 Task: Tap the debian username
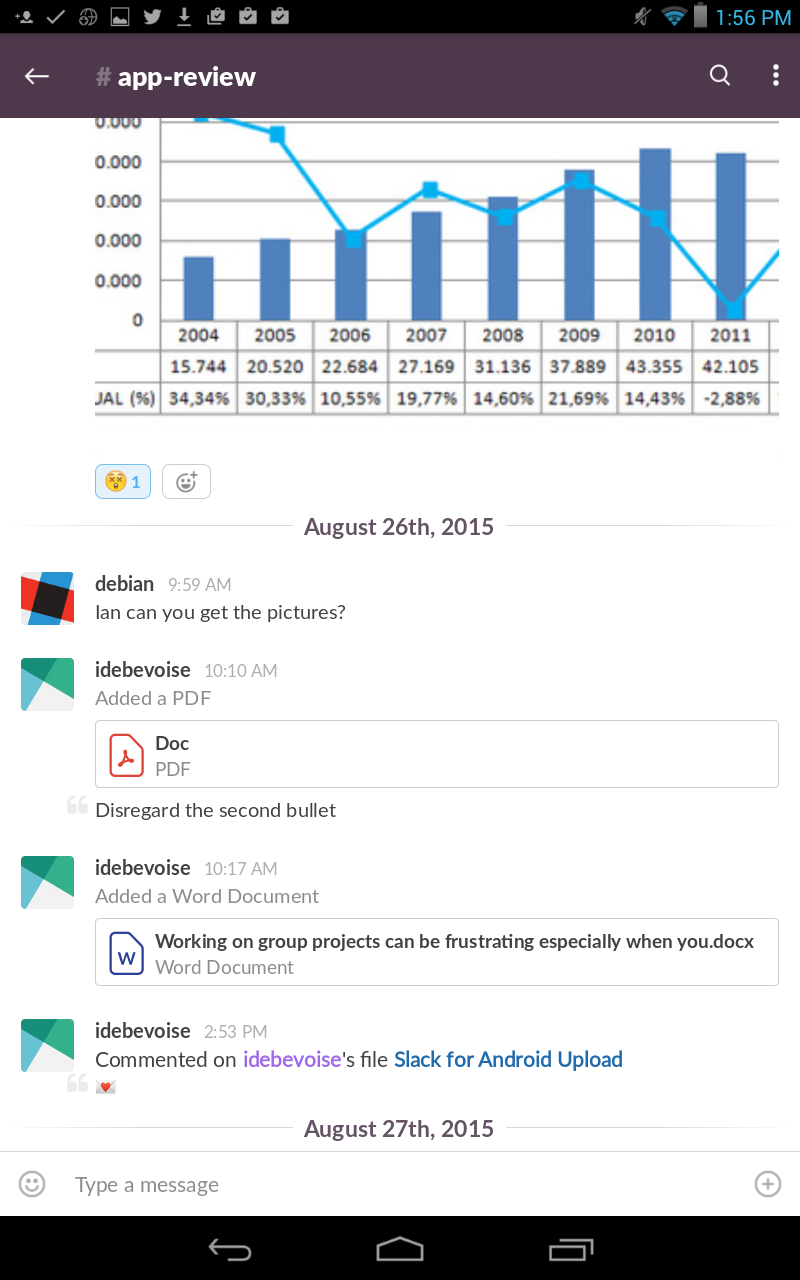coord(125,584)
